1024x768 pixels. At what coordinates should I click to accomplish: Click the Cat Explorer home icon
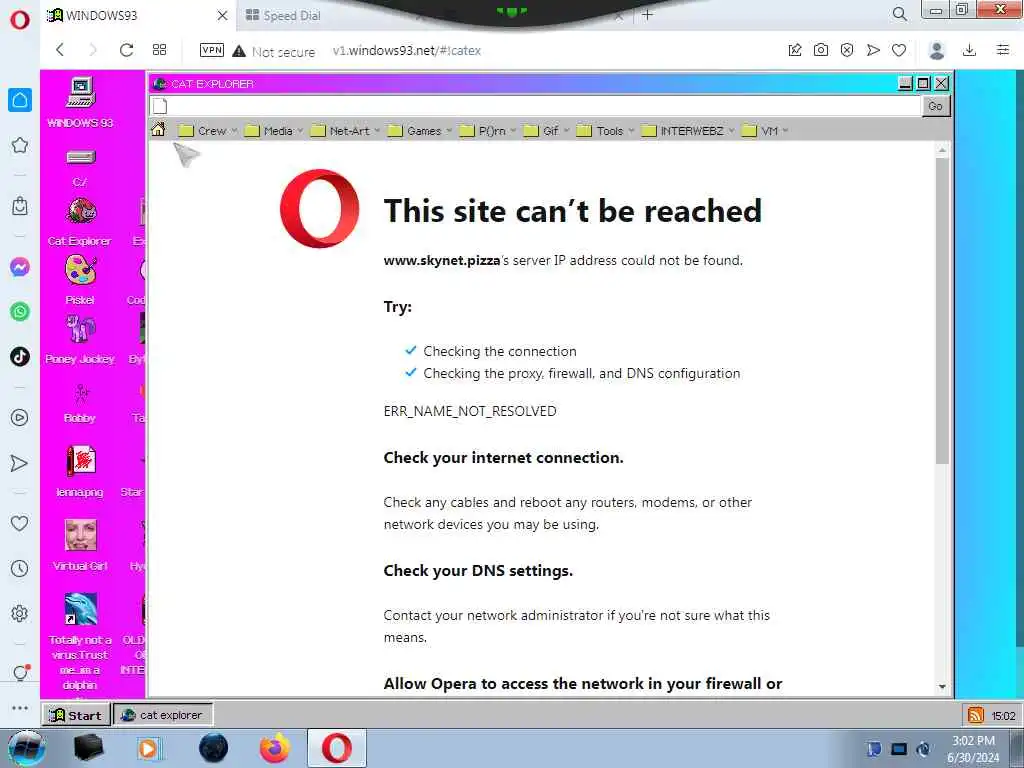(x=158, y=129)
